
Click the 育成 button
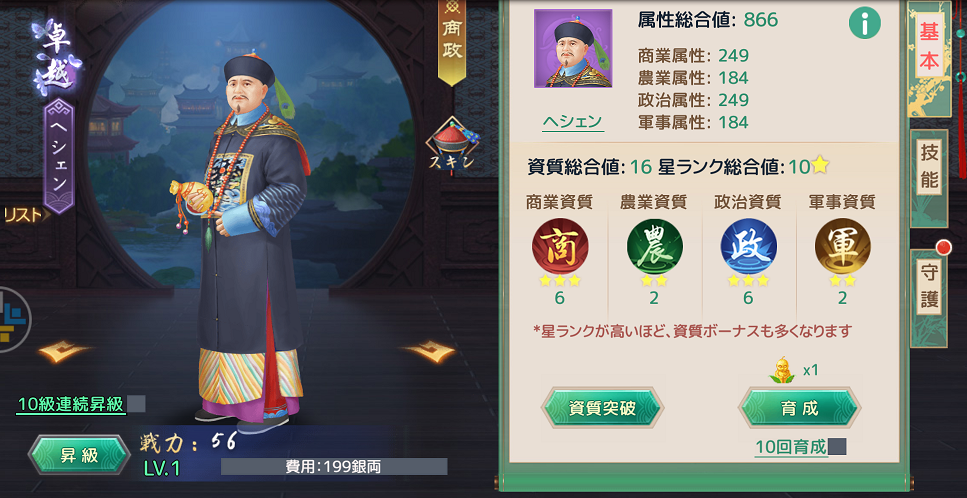[x=799, y=408]
